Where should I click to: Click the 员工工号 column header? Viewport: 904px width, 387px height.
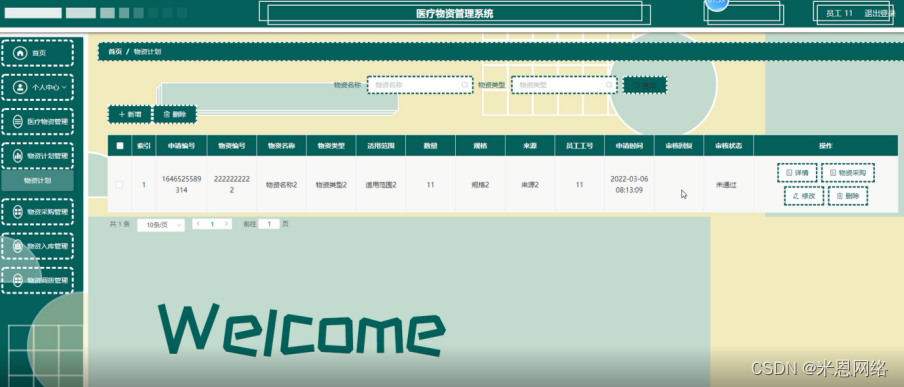click(x=580, y=146)
